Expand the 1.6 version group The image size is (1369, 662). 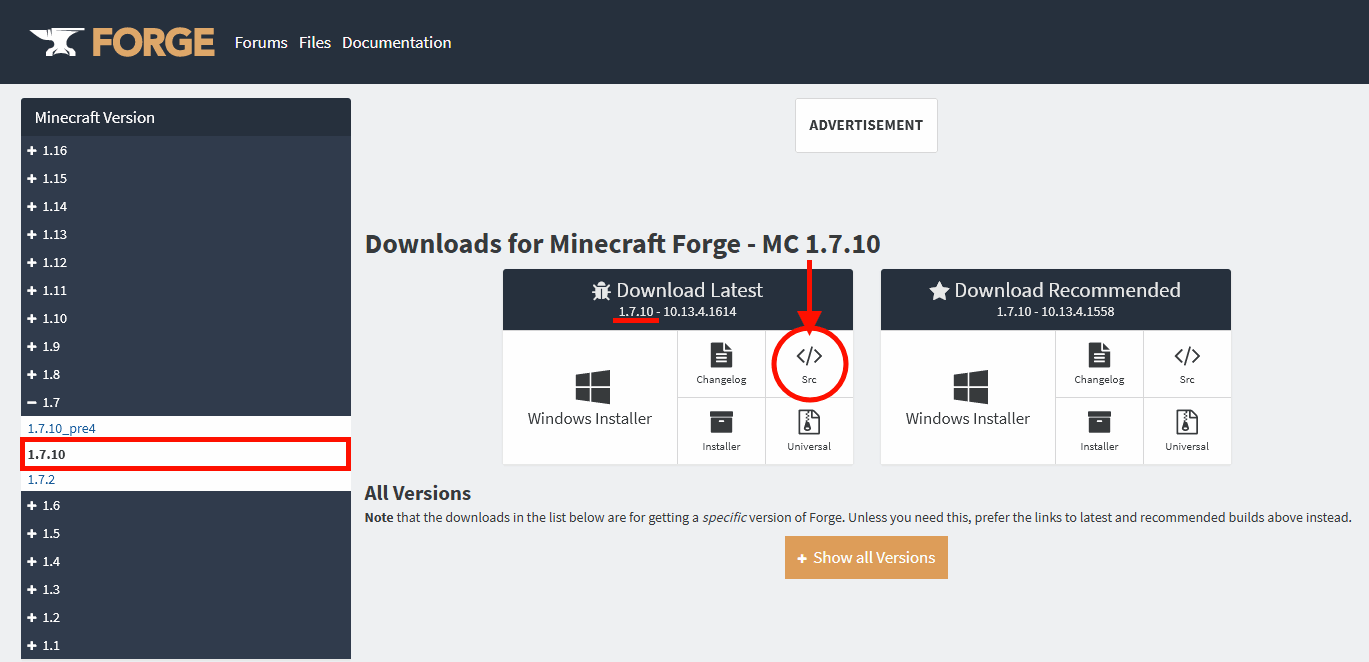[x=186, y=505]
